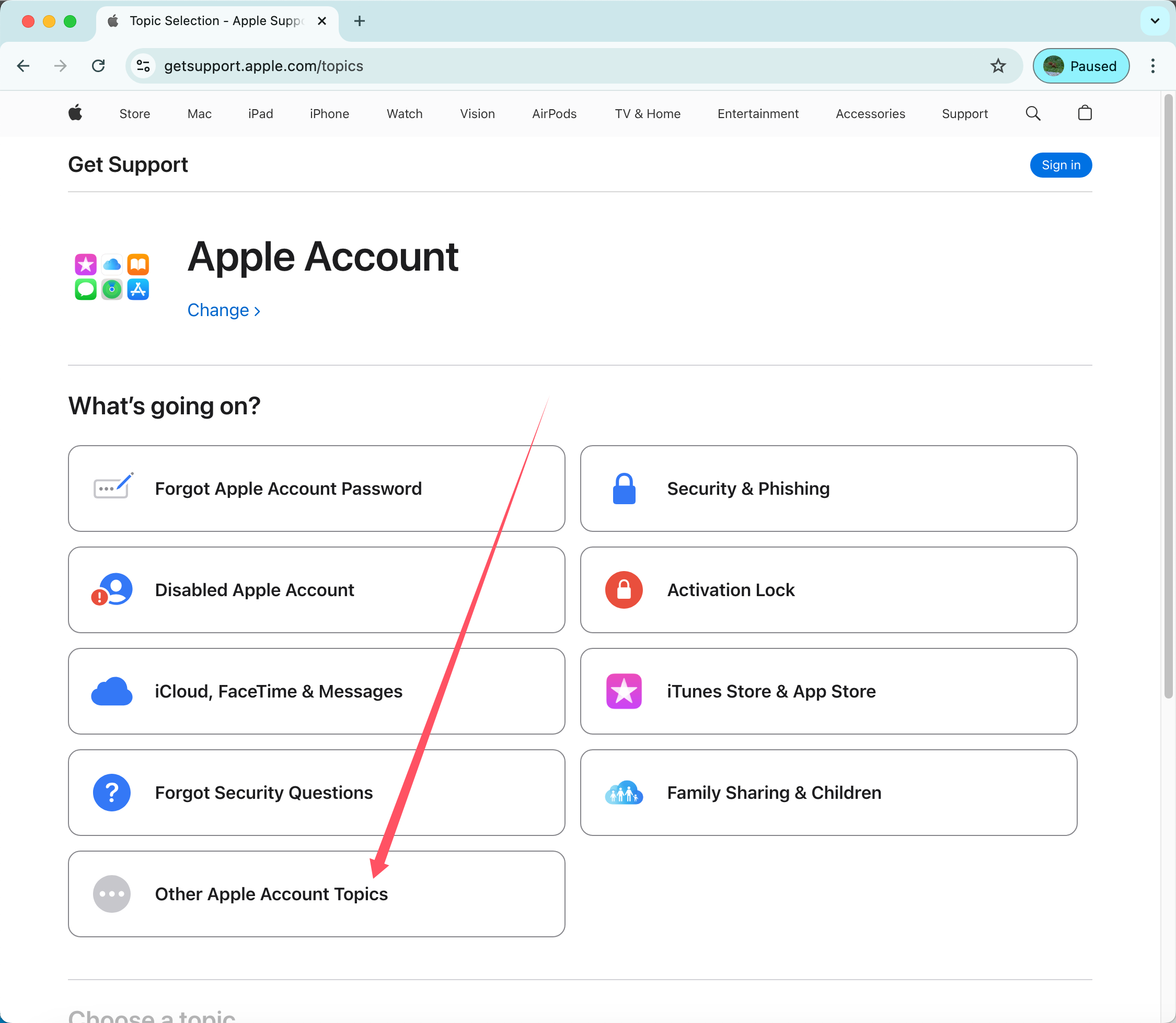
Task: Select Activation Lock topic
Action: (829, 590)
